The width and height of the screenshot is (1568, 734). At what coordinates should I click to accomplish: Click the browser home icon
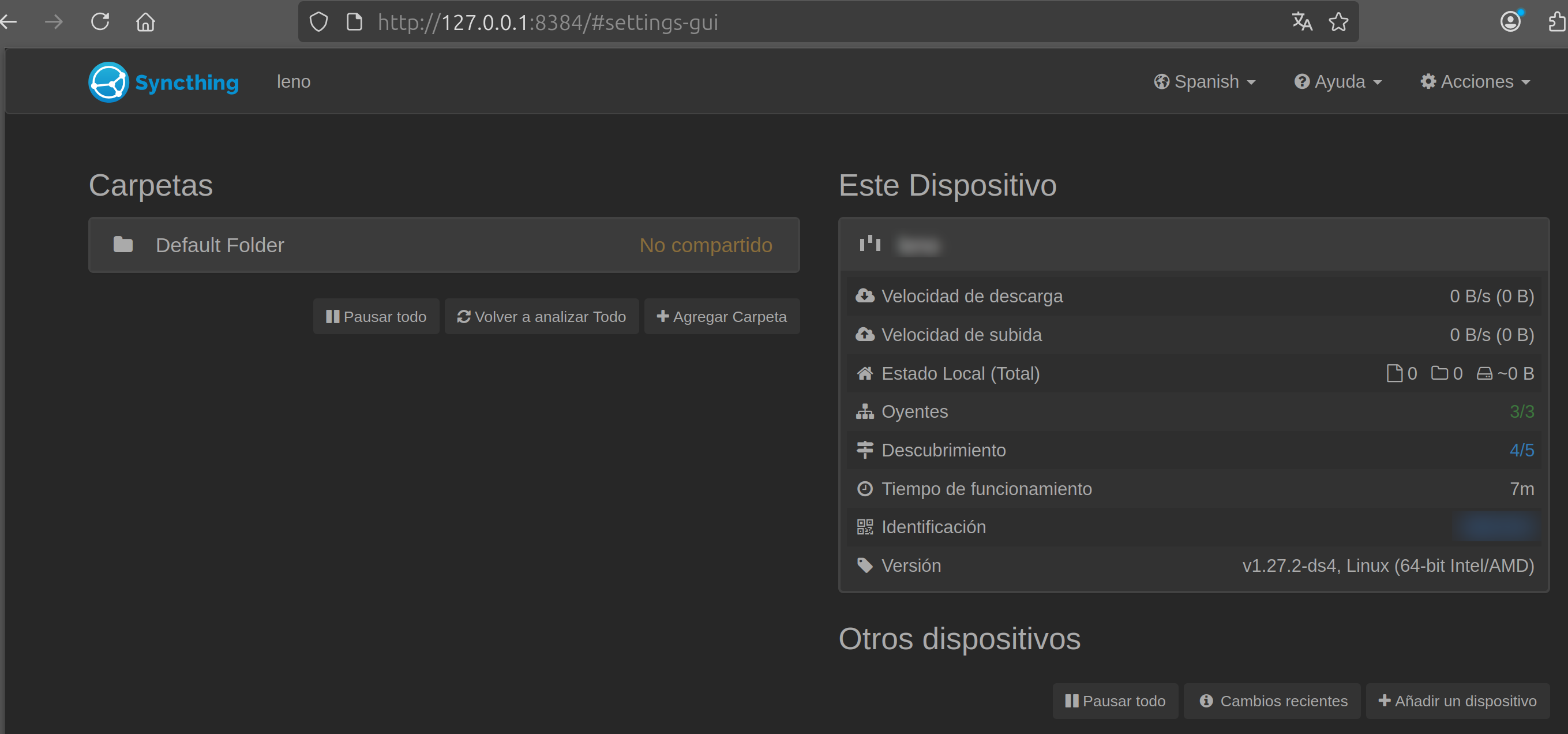coord(145,22)
